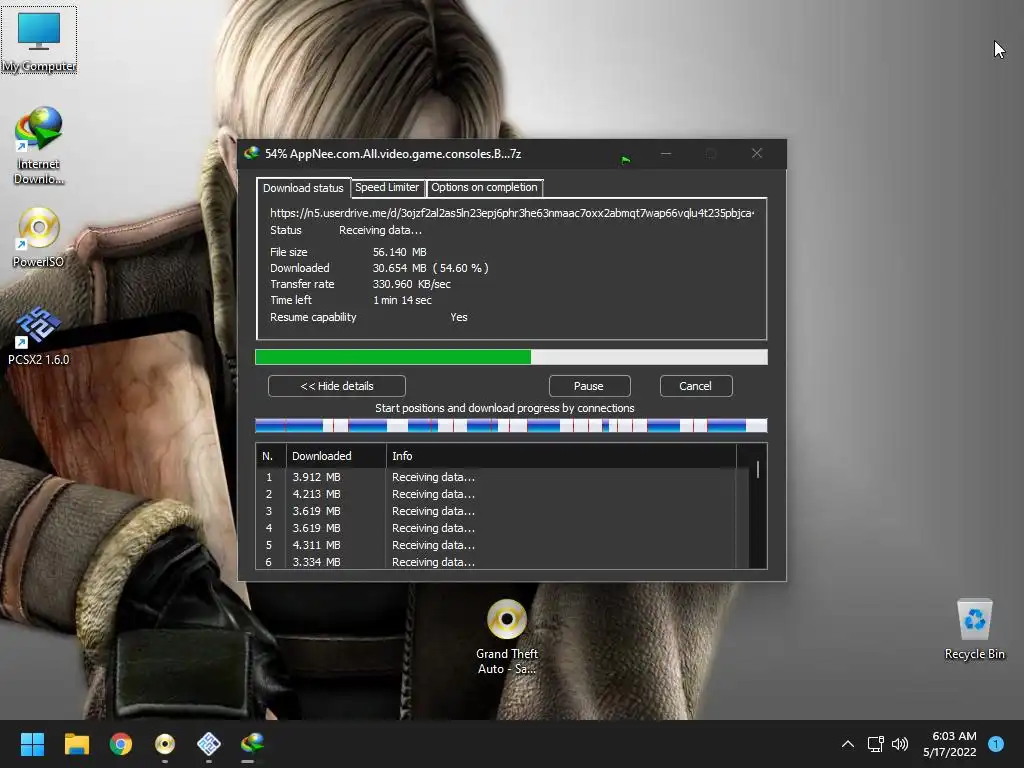Open volume control tray icon

tap(900, 744)
